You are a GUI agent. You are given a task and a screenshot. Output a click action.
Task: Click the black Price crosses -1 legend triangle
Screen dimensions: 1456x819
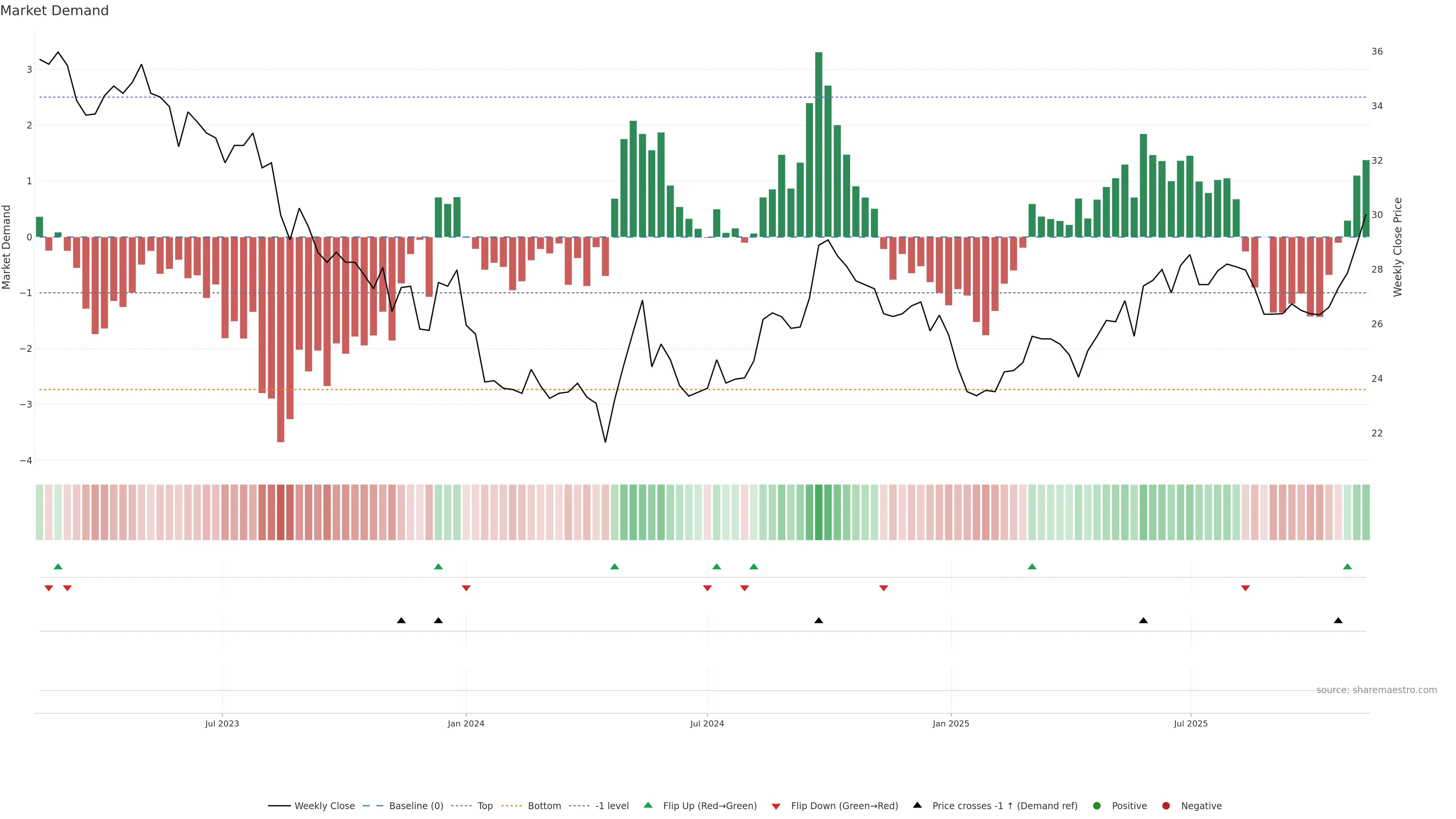click(x=917, y=805)
